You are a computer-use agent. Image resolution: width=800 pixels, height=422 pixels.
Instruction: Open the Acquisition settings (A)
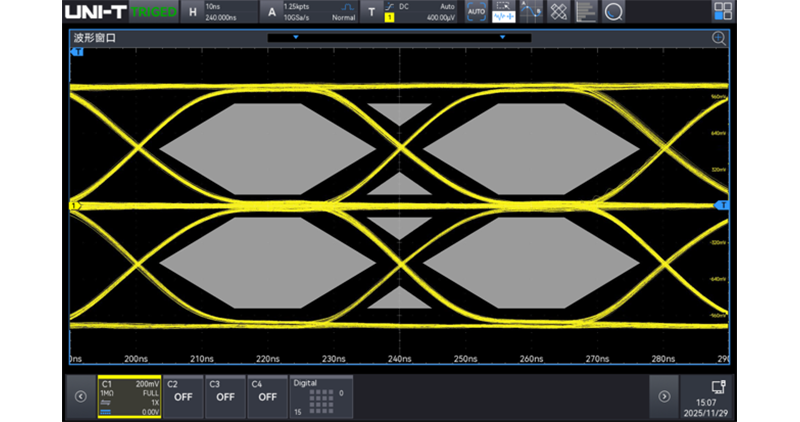point(271,12)
